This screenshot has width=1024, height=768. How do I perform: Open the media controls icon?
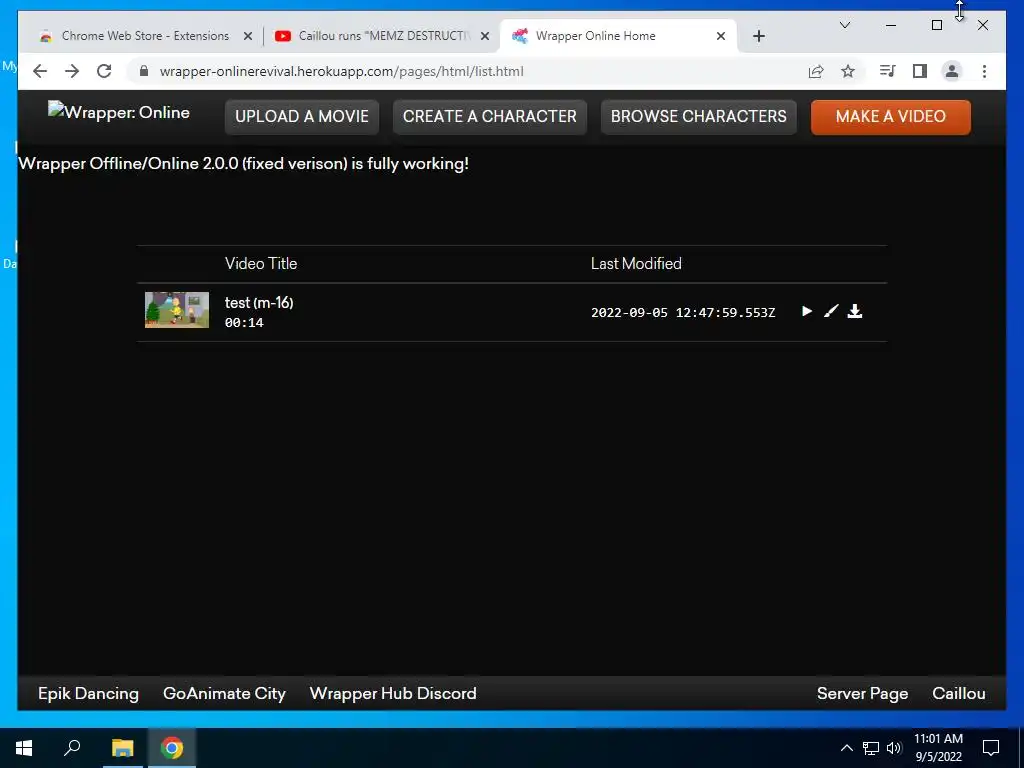(x=888, y=71)
